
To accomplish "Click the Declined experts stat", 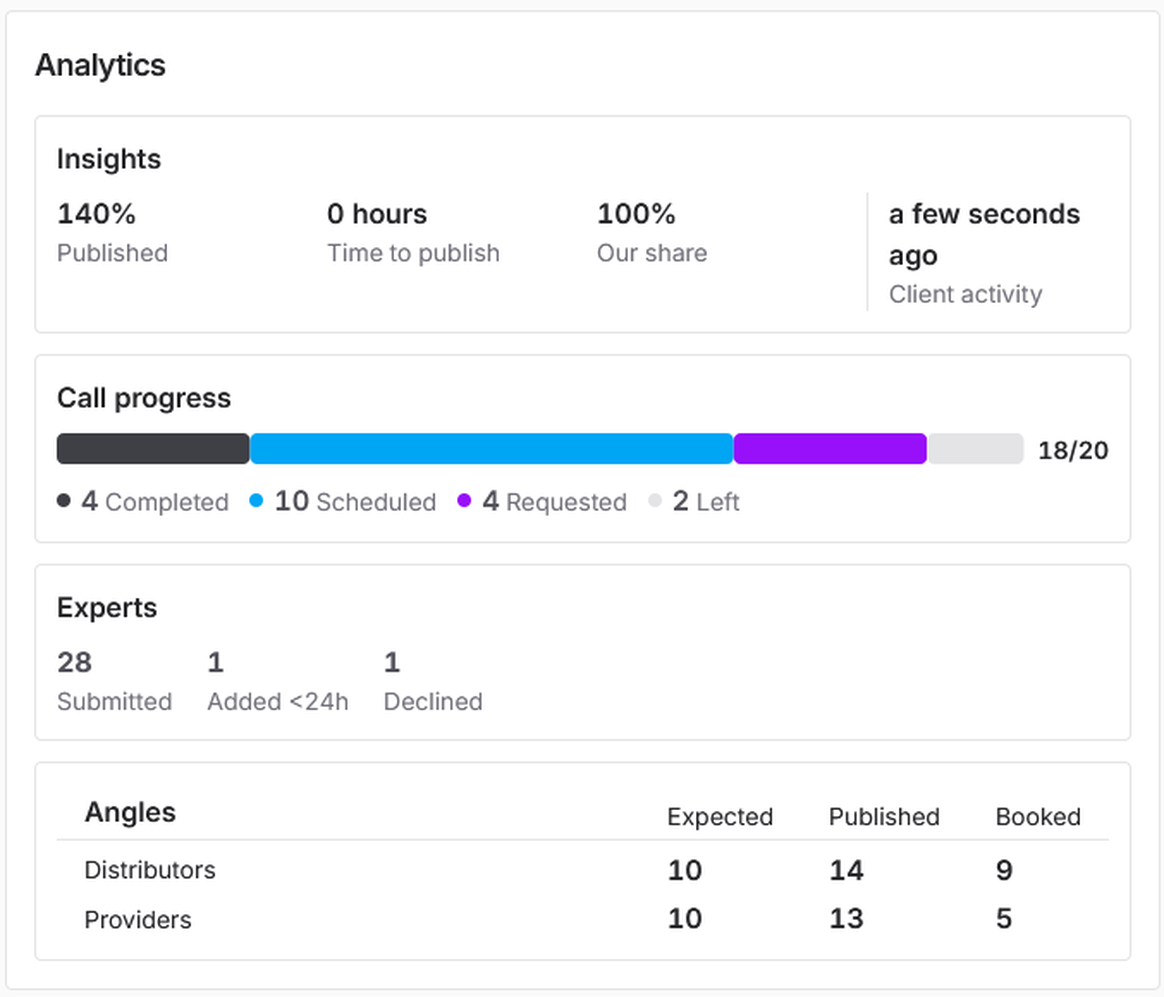I will (433, 681).
